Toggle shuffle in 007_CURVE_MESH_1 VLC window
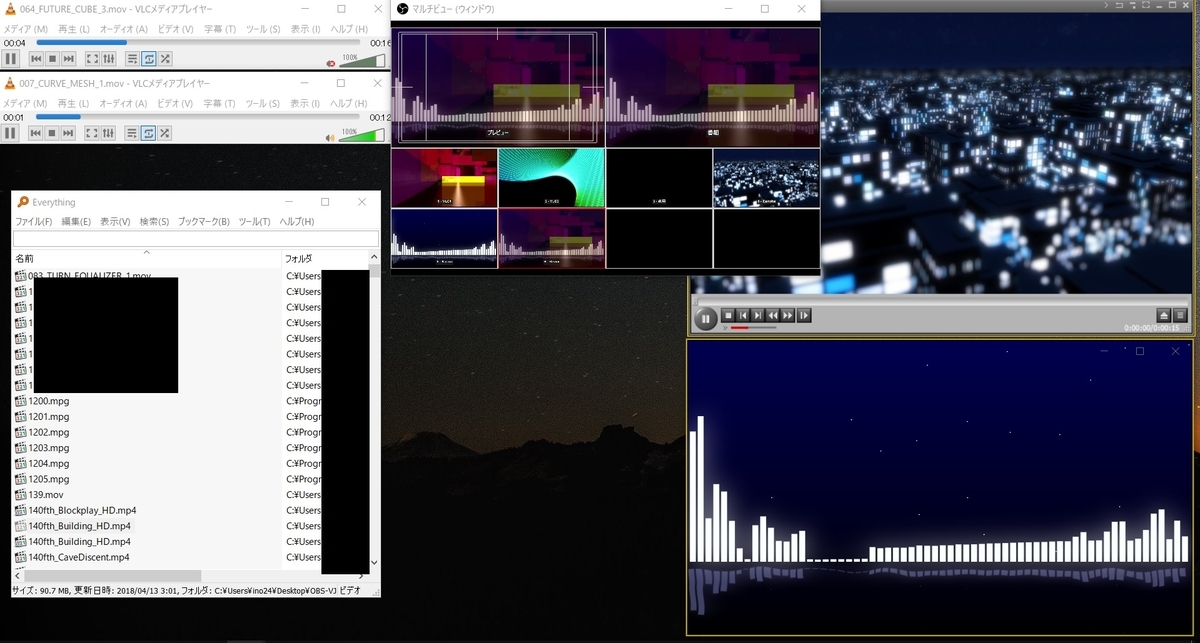 (x=165, y=133)
